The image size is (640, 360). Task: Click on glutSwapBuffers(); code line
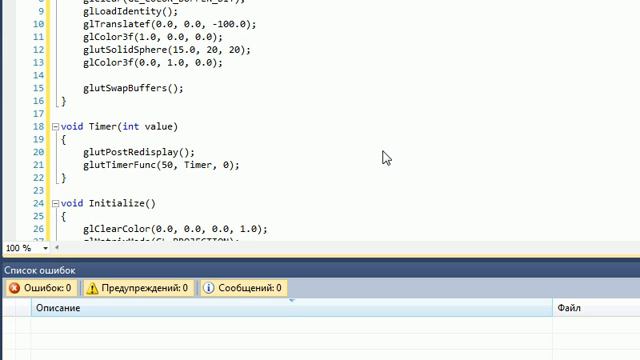[x=133, y=88]
